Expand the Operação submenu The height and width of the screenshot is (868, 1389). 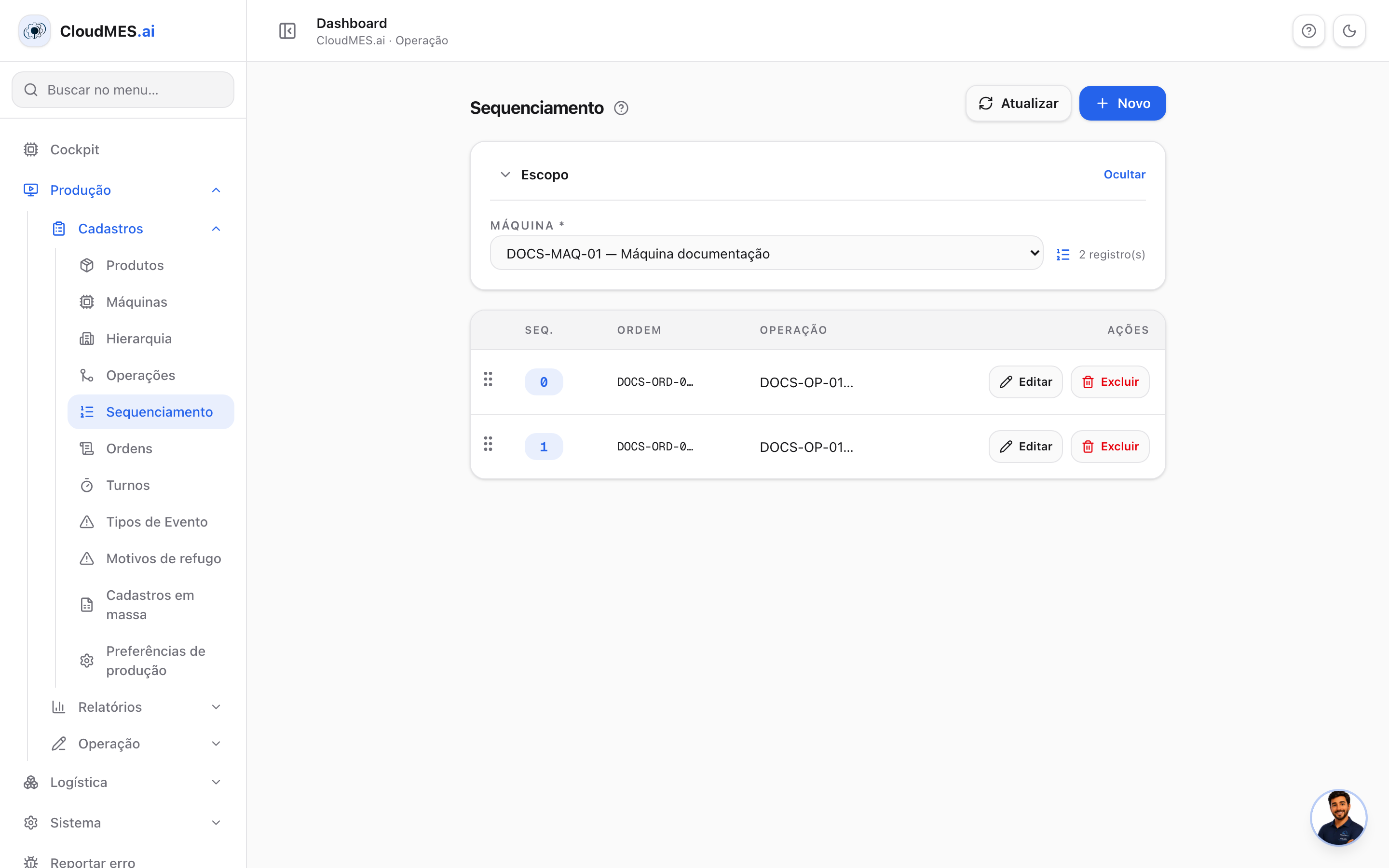coord(136,744)
